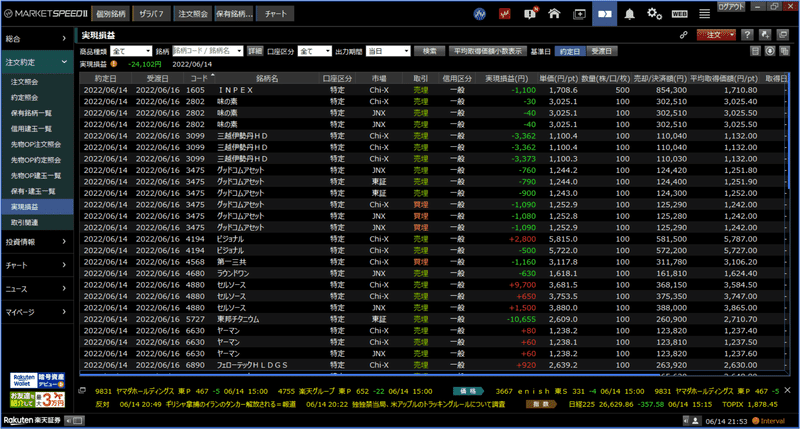The image size is (800, 429).
Task: Click the WEB icon in top bar
Action: [x=680, y=14]
